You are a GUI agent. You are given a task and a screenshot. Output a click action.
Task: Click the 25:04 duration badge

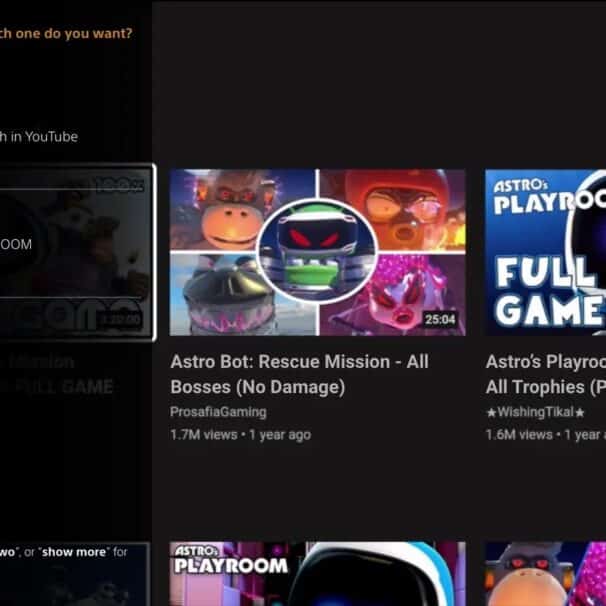(x=439, y=320)
